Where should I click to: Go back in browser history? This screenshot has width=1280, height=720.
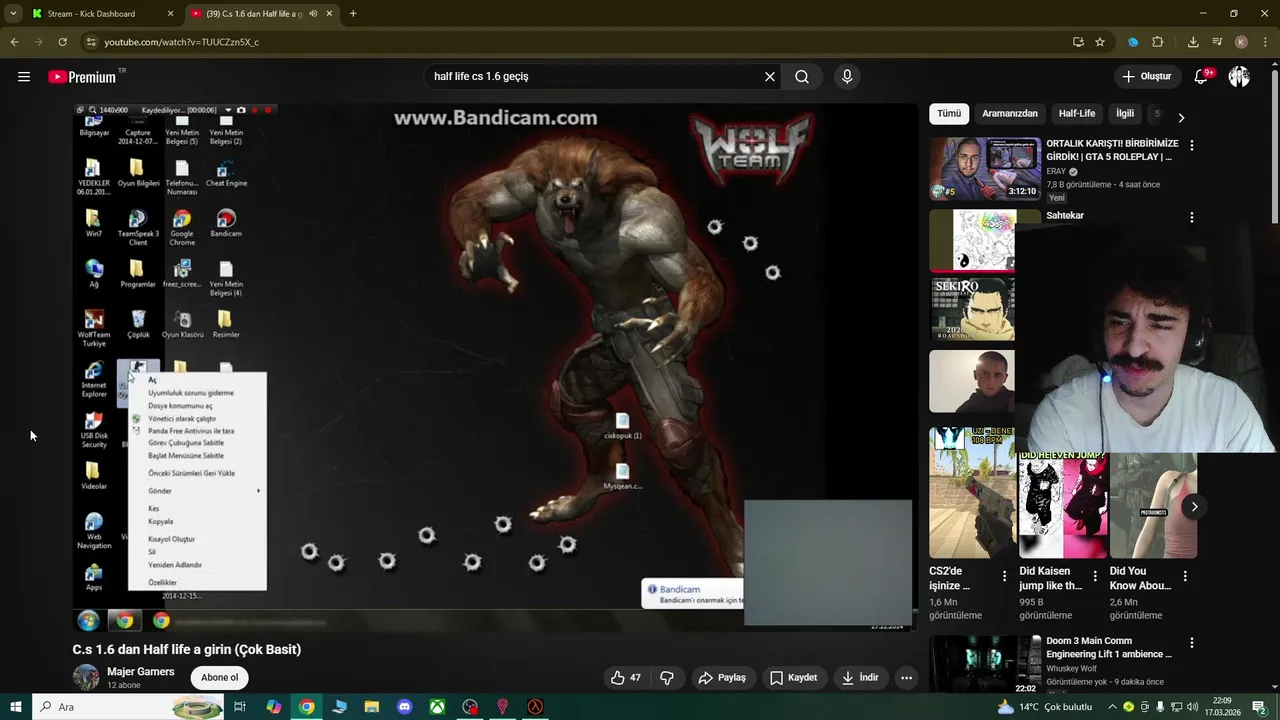[x=14, y=42]
